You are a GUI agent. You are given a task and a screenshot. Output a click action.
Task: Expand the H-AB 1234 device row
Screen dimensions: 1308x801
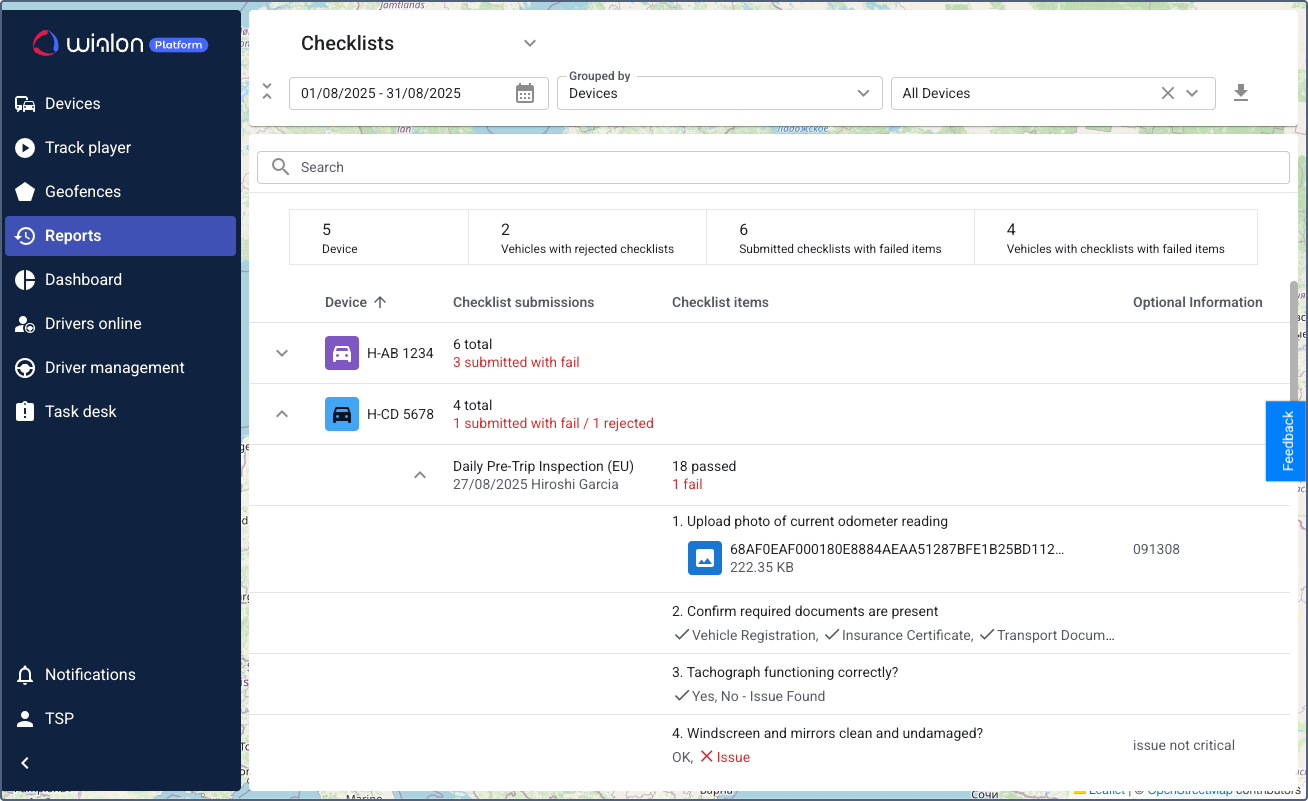282,353
